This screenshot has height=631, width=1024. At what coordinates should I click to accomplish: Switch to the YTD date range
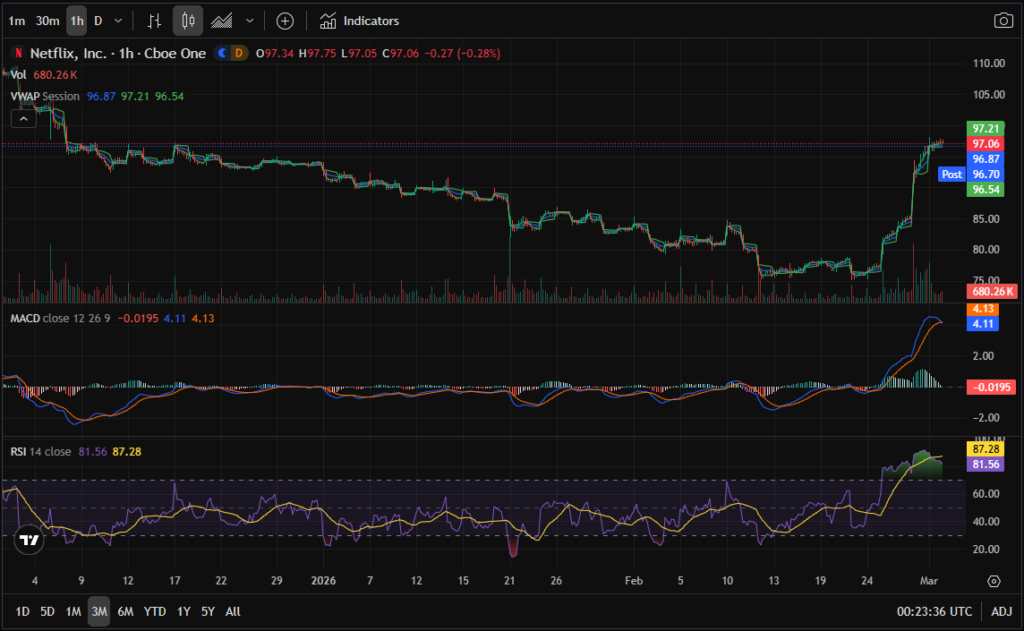pos(154,611)
